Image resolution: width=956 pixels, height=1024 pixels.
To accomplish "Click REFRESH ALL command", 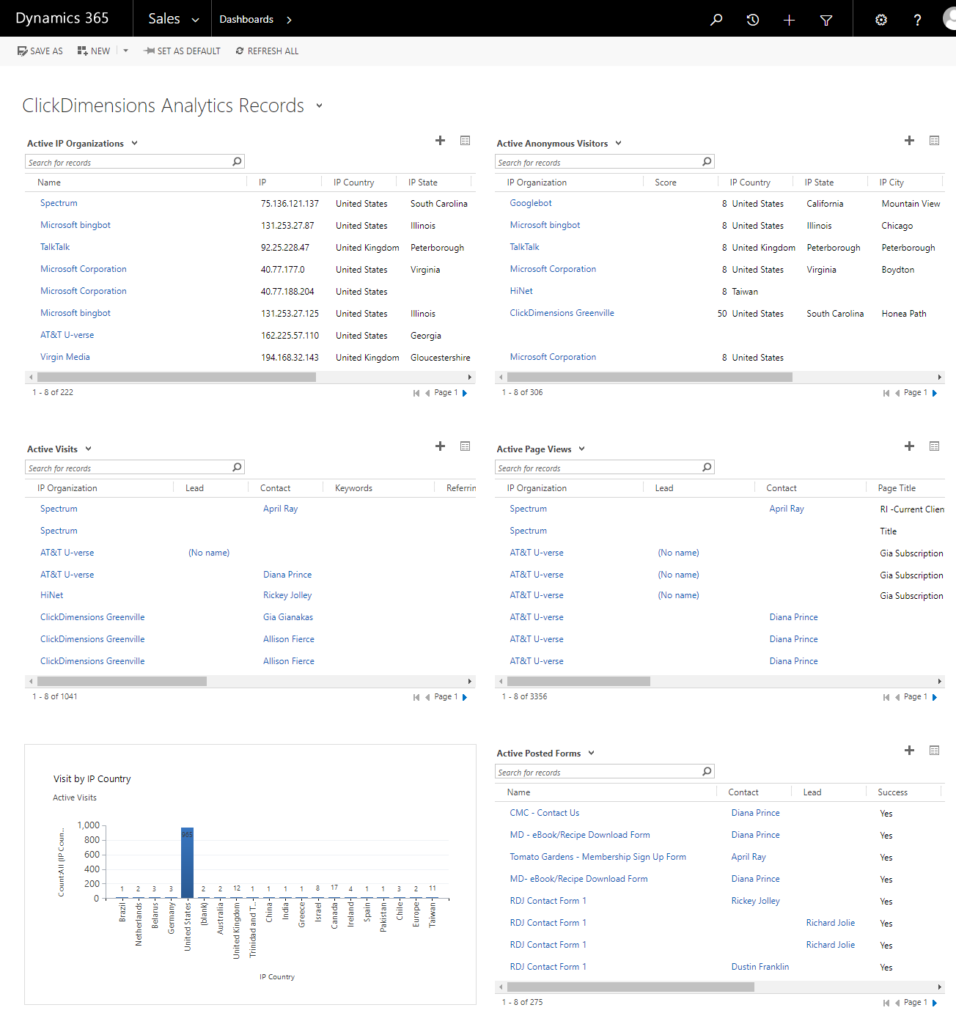I will pyautogui.click(x=267, y=51).
